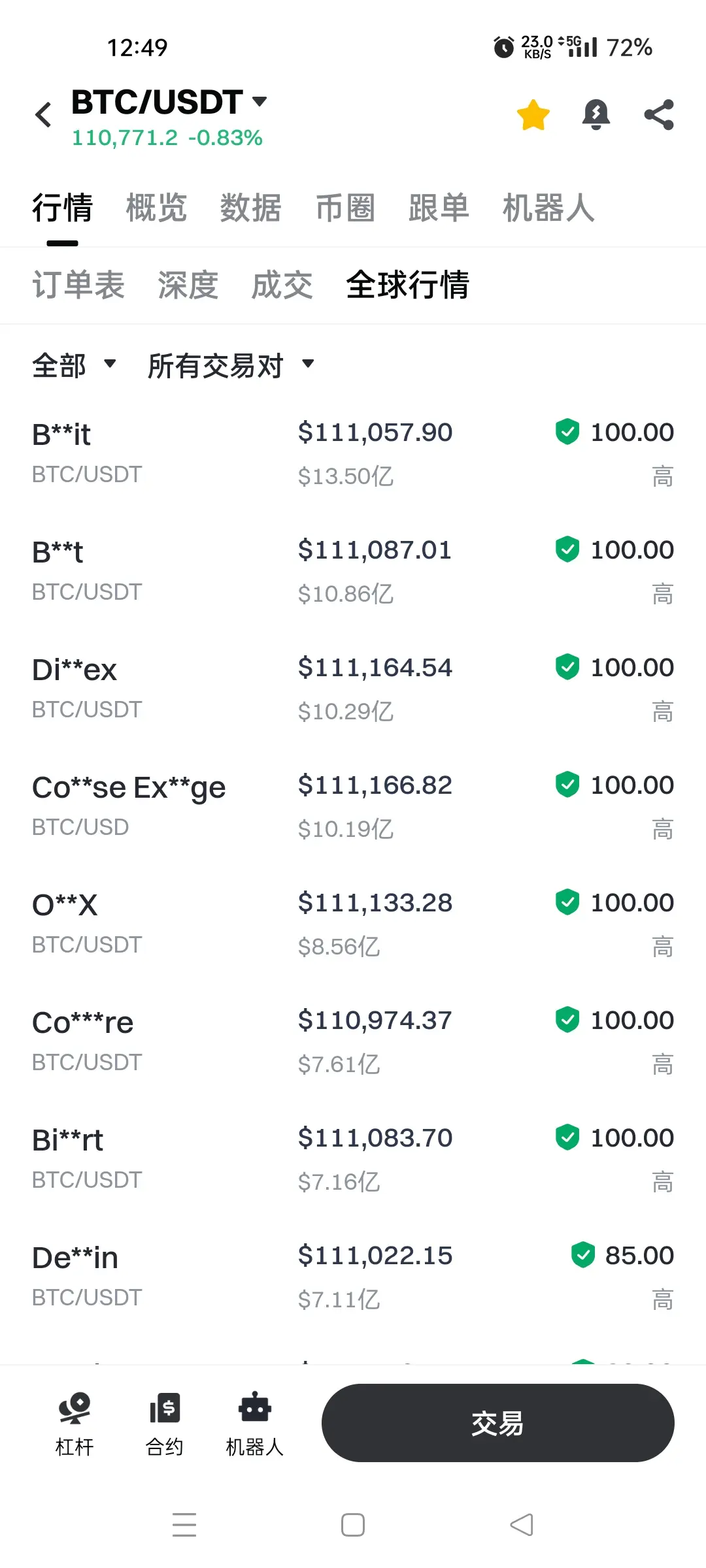Switch to the 深度 sub-tab
The image size is (706, 1568).
click(188, 285)
